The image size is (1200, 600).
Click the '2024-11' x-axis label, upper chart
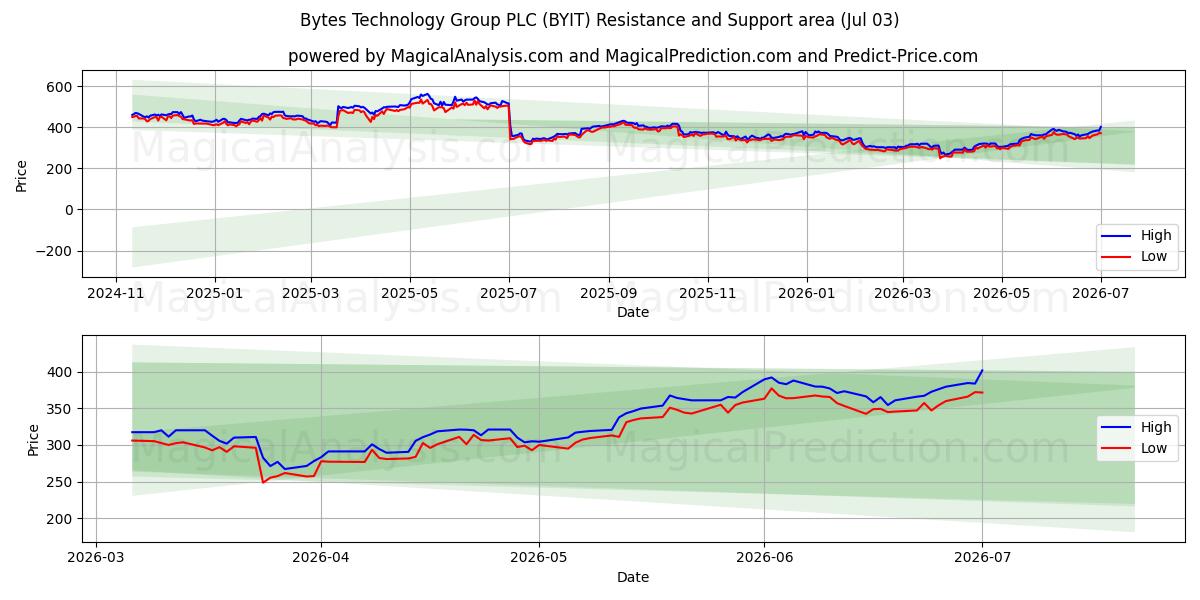(x=116, y=293)
